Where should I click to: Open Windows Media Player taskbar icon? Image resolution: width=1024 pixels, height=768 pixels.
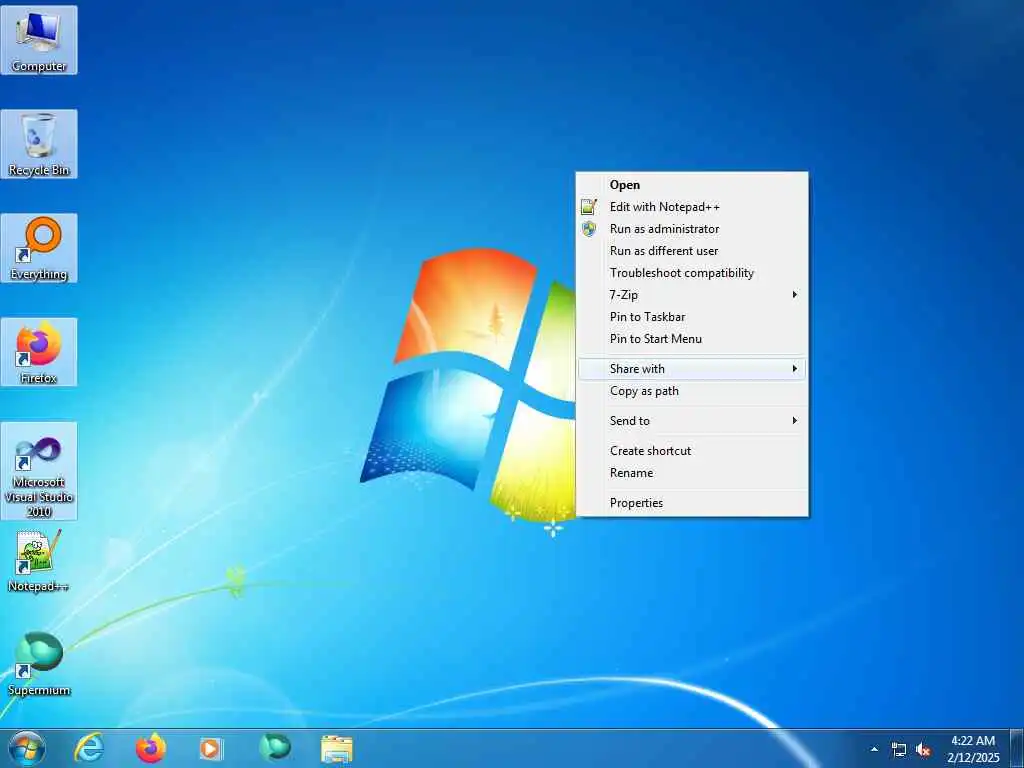pos(211,748)
